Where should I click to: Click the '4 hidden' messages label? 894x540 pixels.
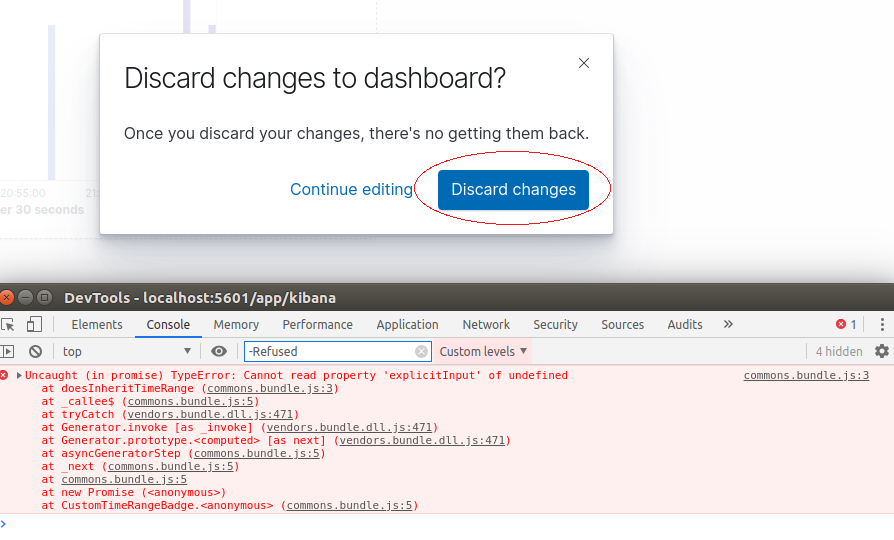pyautogui.click(x=839, y=351)
